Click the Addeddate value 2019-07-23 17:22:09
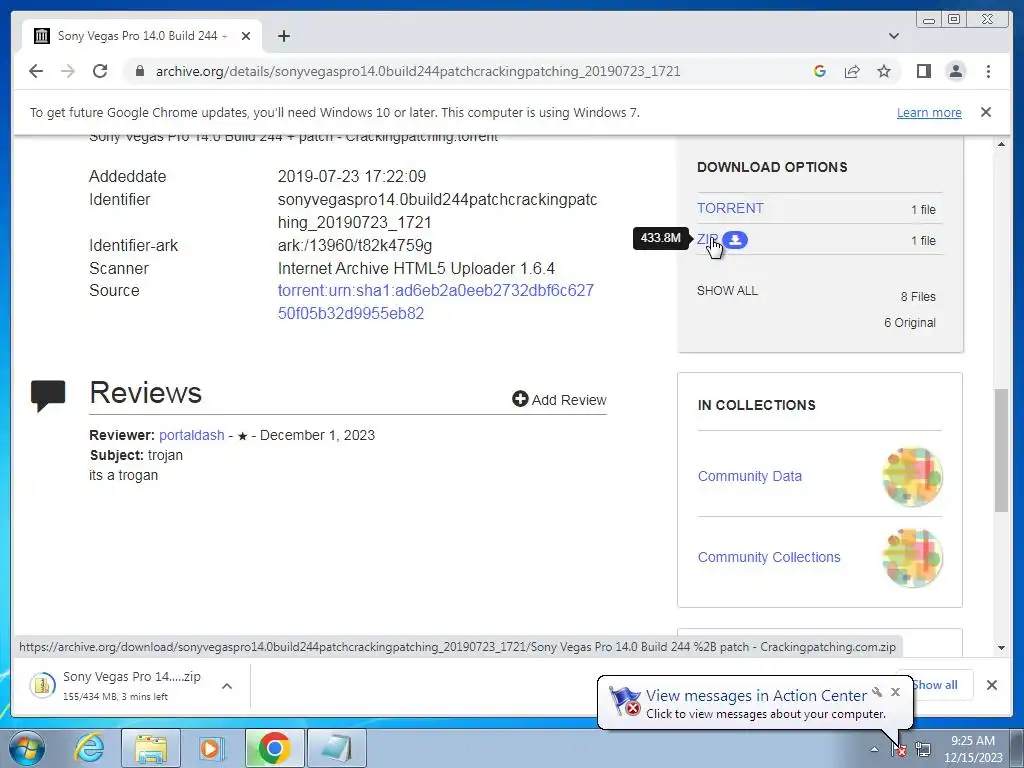Viewport: 1024px width, 768px height. coord(352,176)
